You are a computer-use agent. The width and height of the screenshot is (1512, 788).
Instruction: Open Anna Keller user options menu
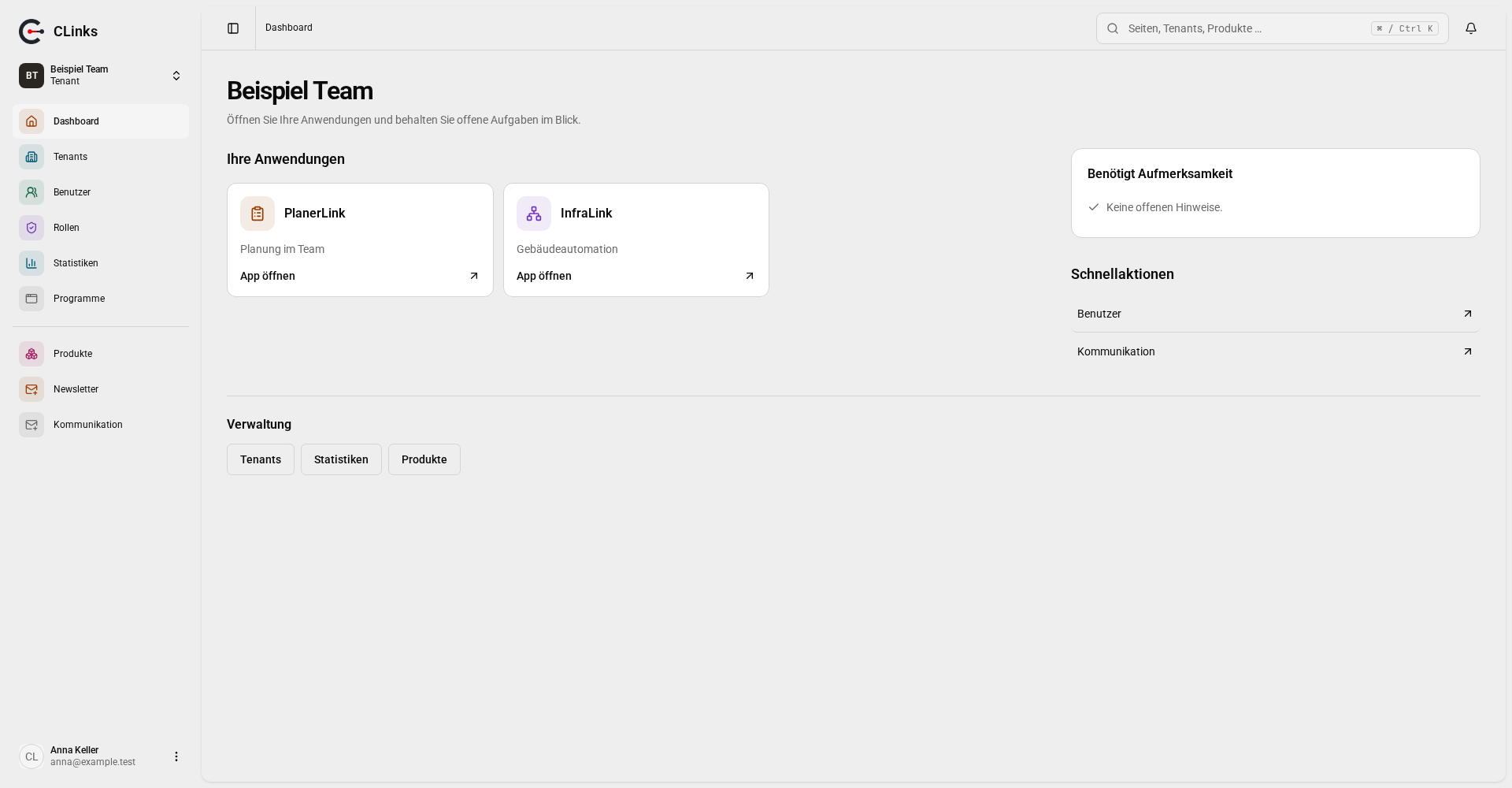pos(176,756)
